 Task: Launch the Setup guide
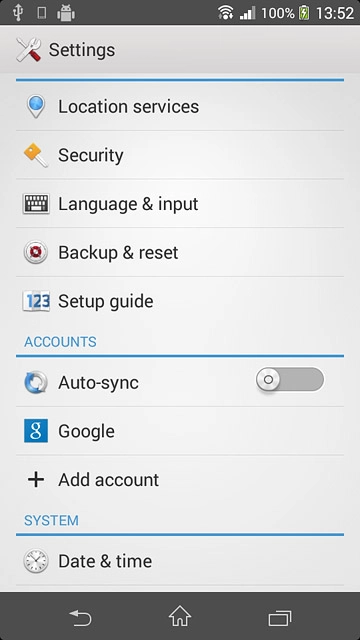coord(180,301)
